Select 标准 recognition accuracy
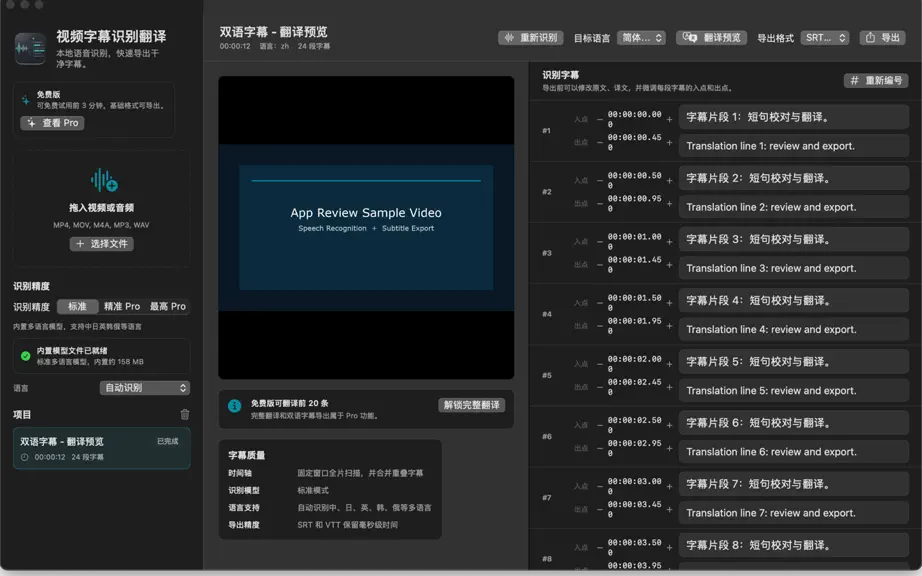The width and height of the screenshot is (922, 576). [77, 306]
